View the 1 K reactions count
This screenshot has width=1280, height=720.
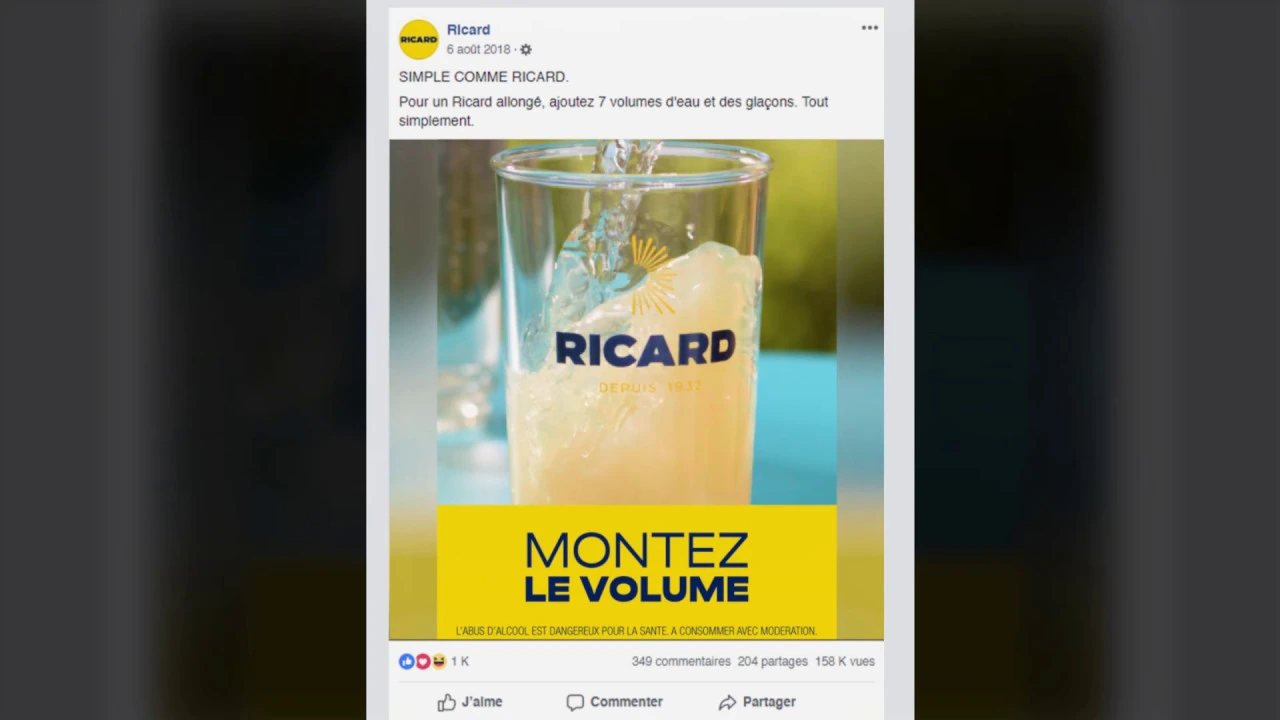pos(460,661)
